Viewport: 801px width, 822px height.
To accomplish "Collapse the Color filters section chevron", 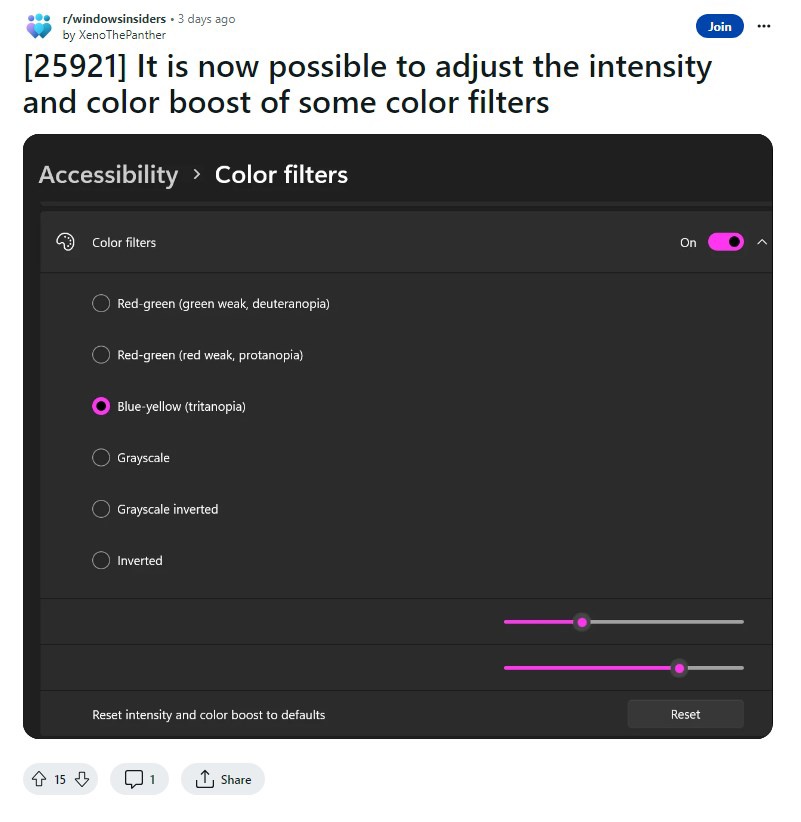I will tap(762, 242).
